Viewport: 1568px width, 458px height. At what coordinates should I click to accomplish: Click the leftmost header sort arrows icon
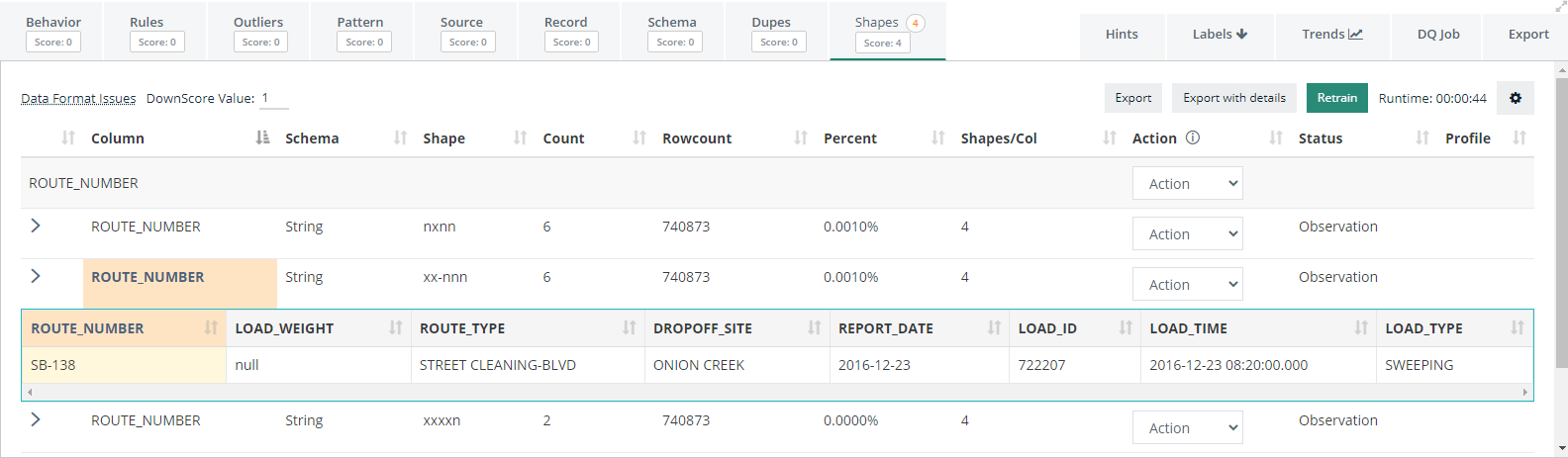[68, 137]
